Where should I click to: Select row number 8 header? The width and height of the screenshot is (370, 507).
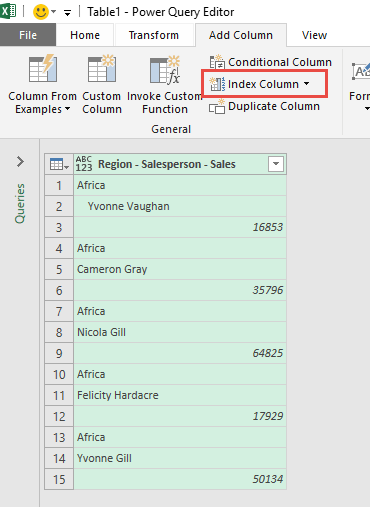(x=59, y=332)
